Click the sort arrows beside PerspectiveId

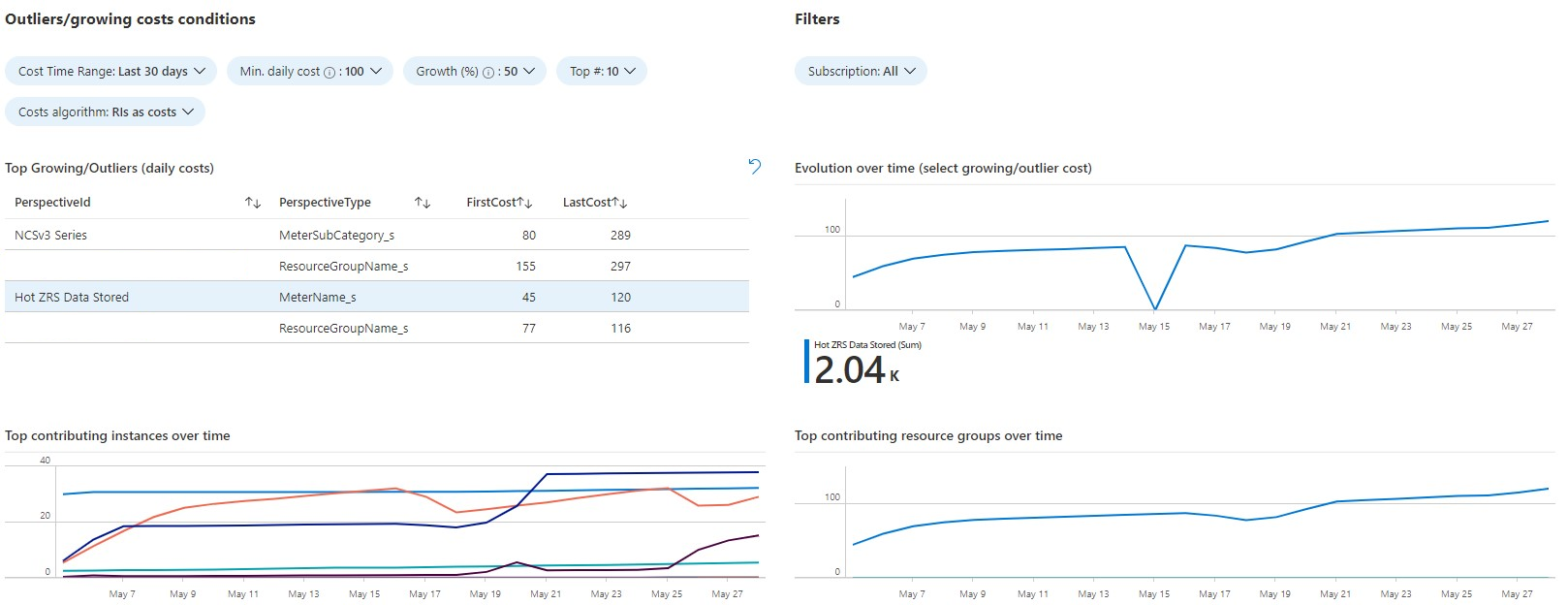click(253, 203)
